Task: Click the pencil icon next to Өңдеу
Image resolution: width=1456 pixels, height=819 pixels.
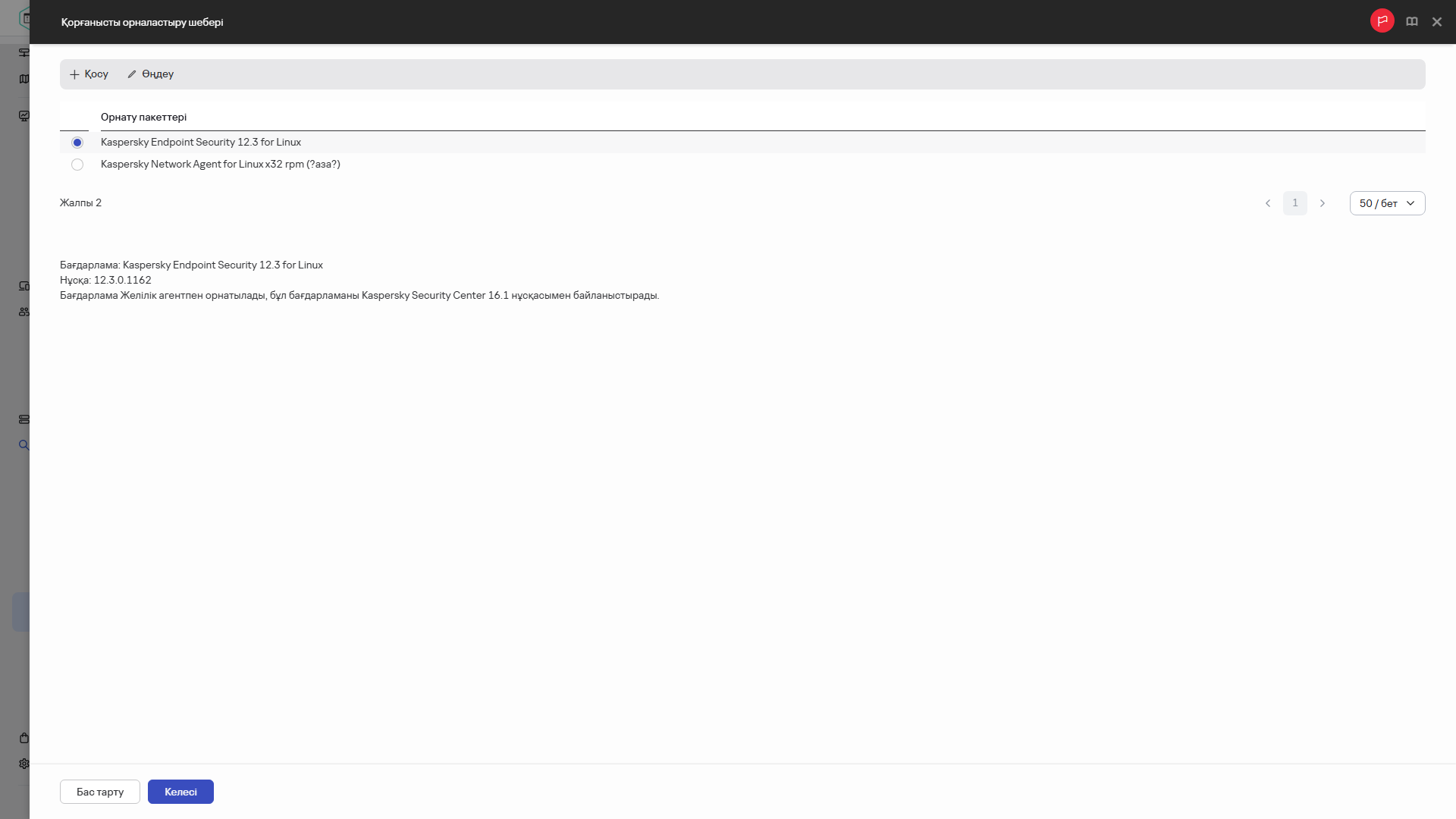Action: 132,74
